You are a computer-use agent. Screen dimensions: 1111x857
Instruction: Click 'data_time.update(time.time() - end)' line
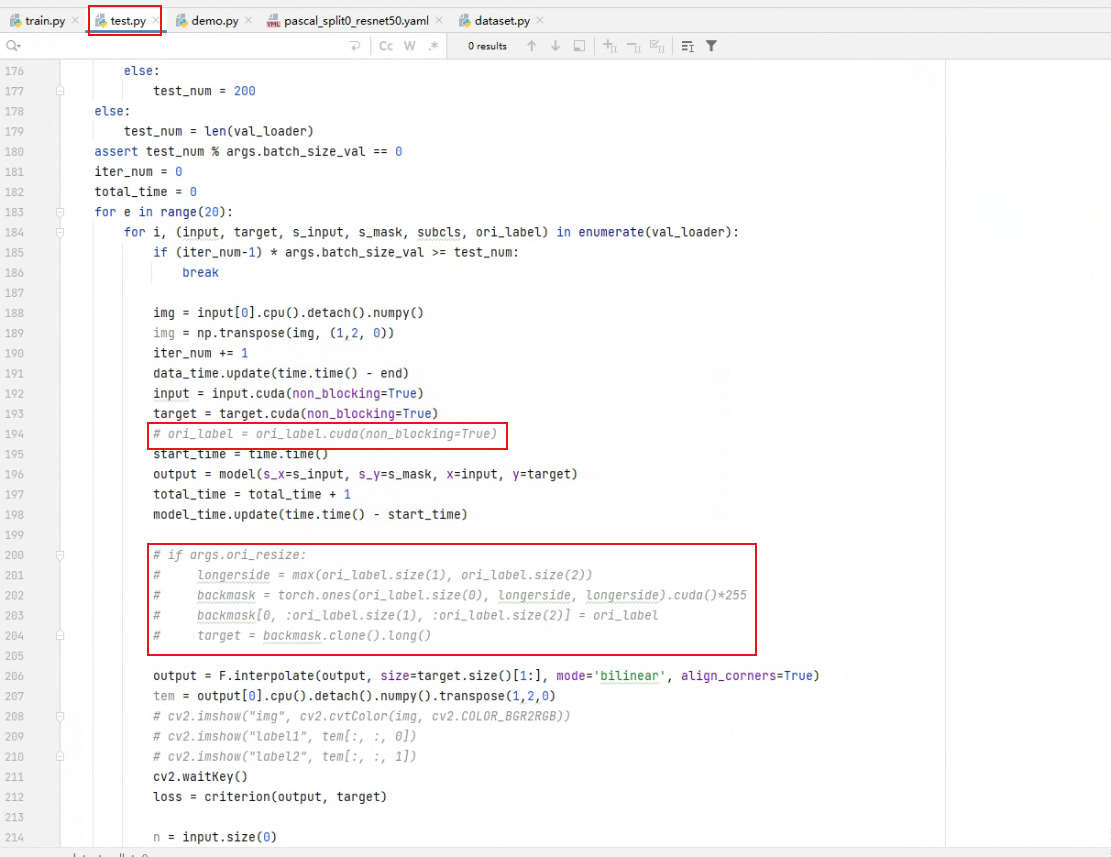click(281, 373)
